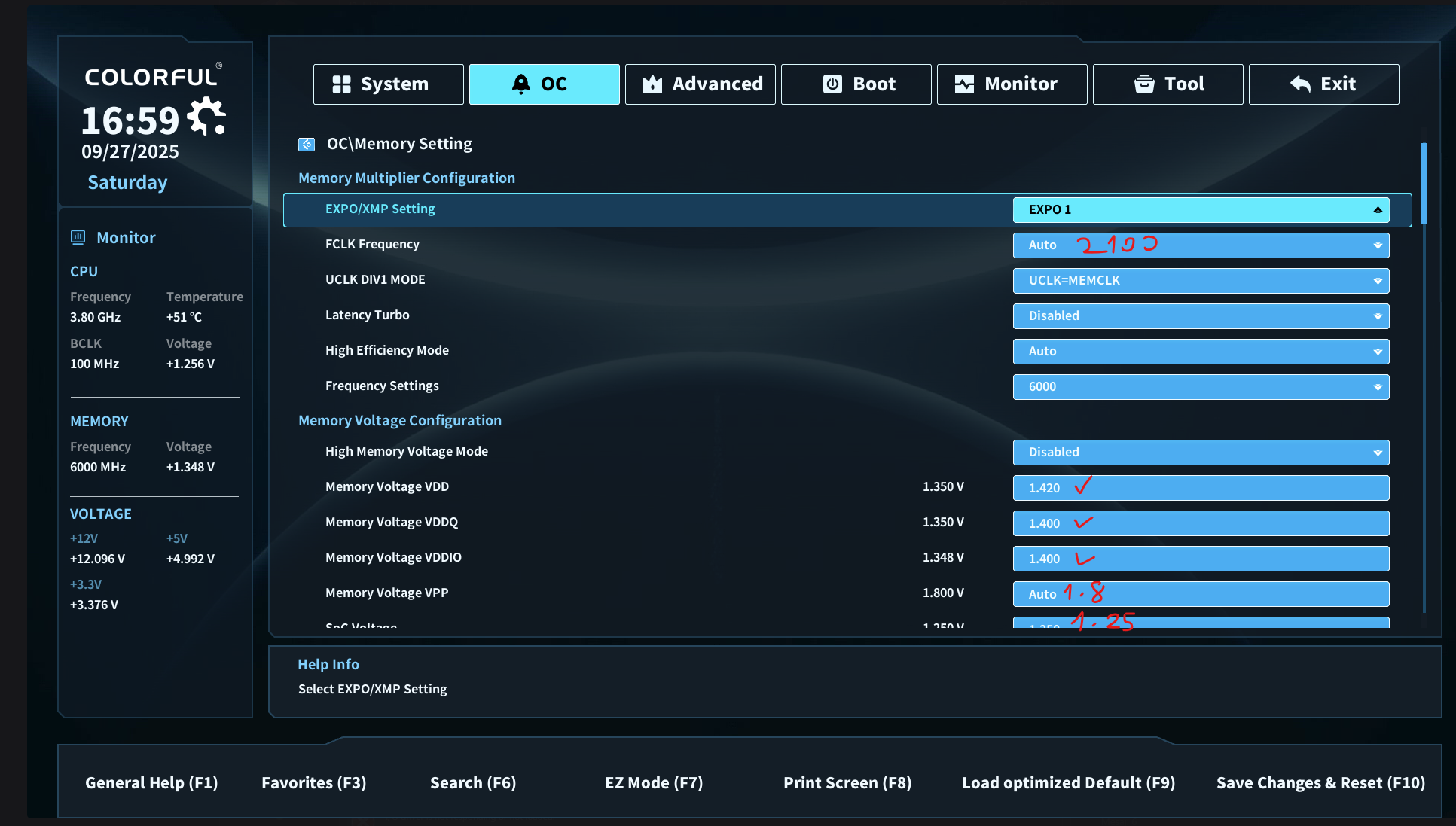Screen dimensions: 1456x826
Task: Click the back icon beside OC\Memory Setting
Action: tap(307, 144)
